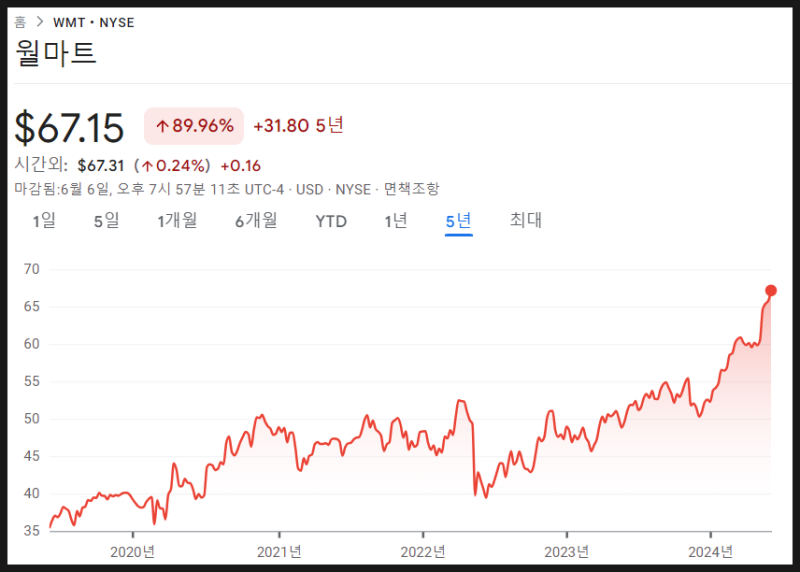Click the 55 y-axis label

(32, 381)
